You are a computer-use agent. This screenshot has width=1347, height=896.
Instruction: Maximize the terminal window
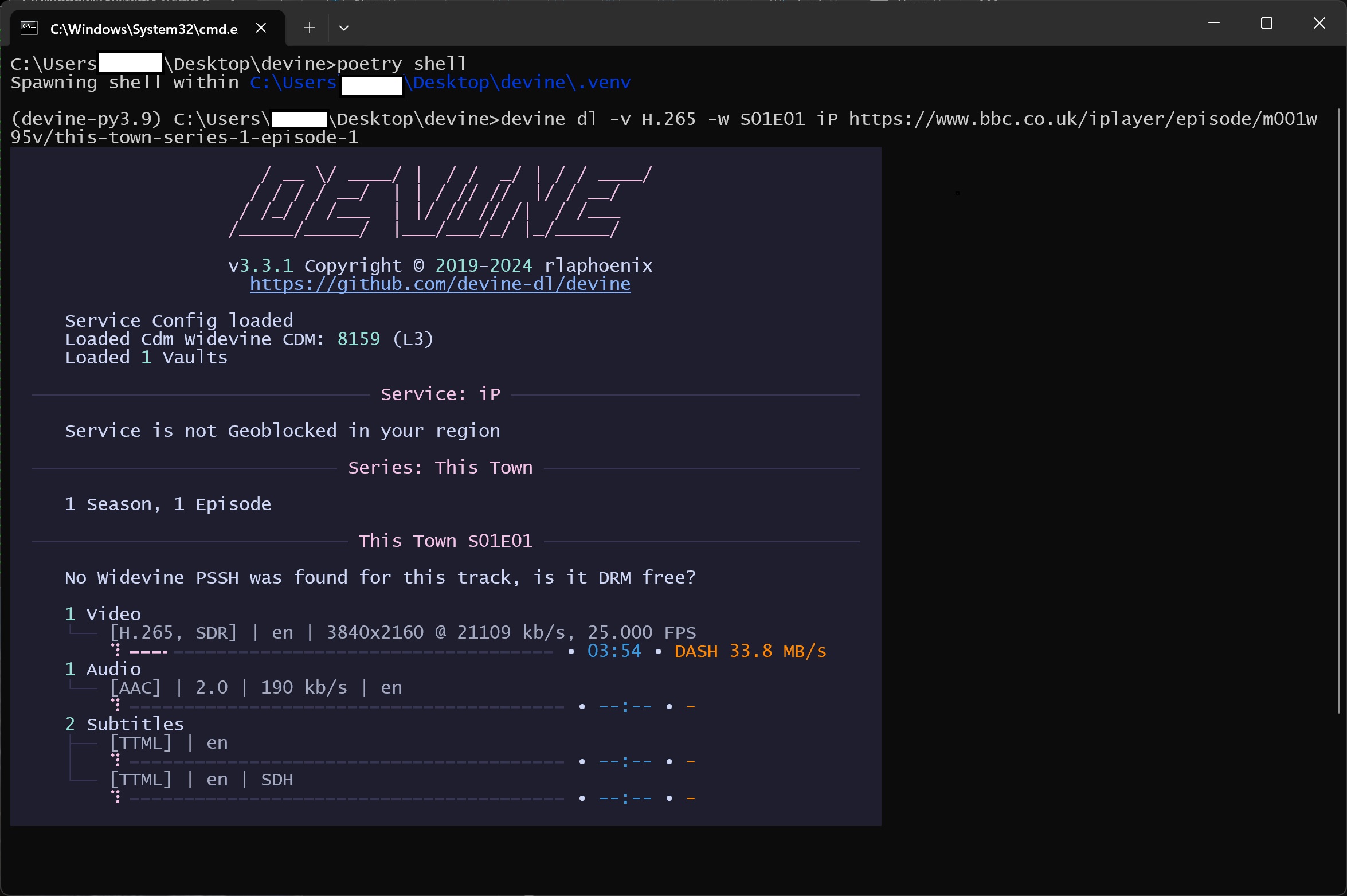[x=1266, y=24]
